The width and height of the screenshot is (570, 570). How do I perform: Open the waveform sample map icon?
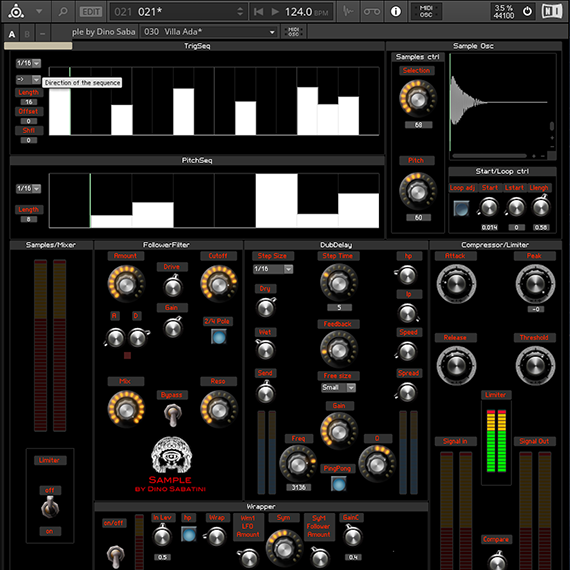pyautogui.click(x=348, y=12)
